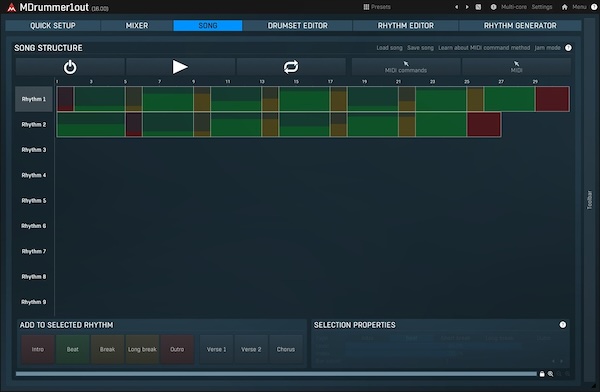
Task: Select the Rhythm 1 row
Action: tap(34, 99)
